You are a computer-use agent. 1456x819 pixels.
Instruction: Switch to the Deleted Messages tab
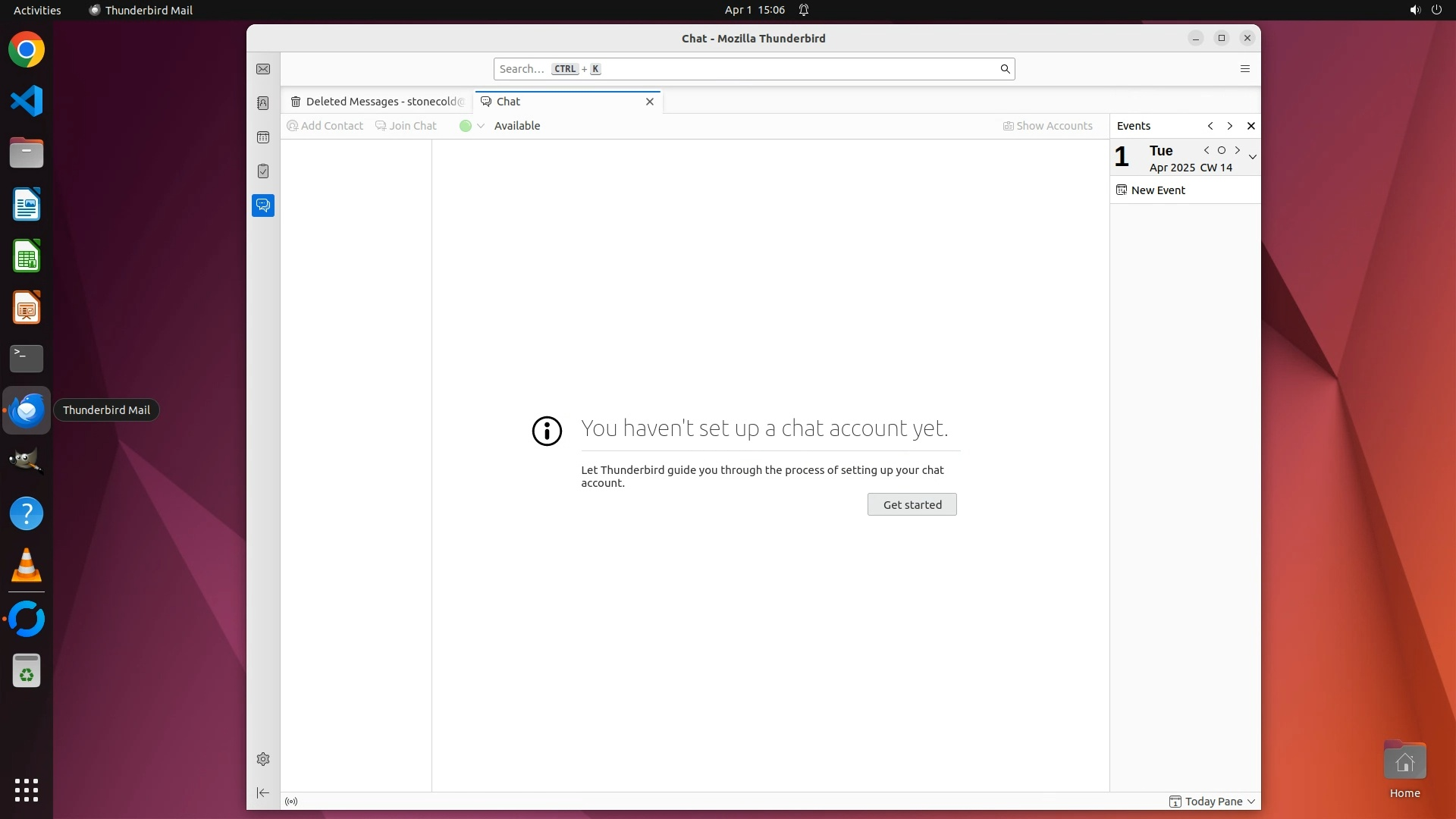coord(378,102)
